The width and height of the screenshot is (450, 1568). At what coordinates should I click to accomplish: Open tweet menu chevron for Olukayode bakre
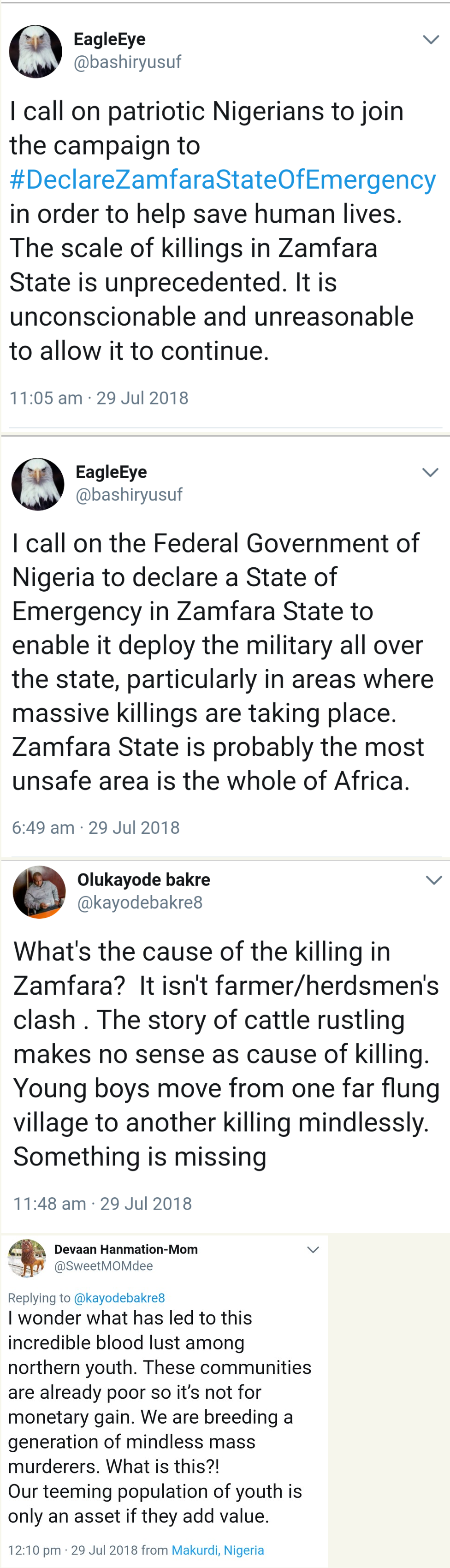point(433,880)
